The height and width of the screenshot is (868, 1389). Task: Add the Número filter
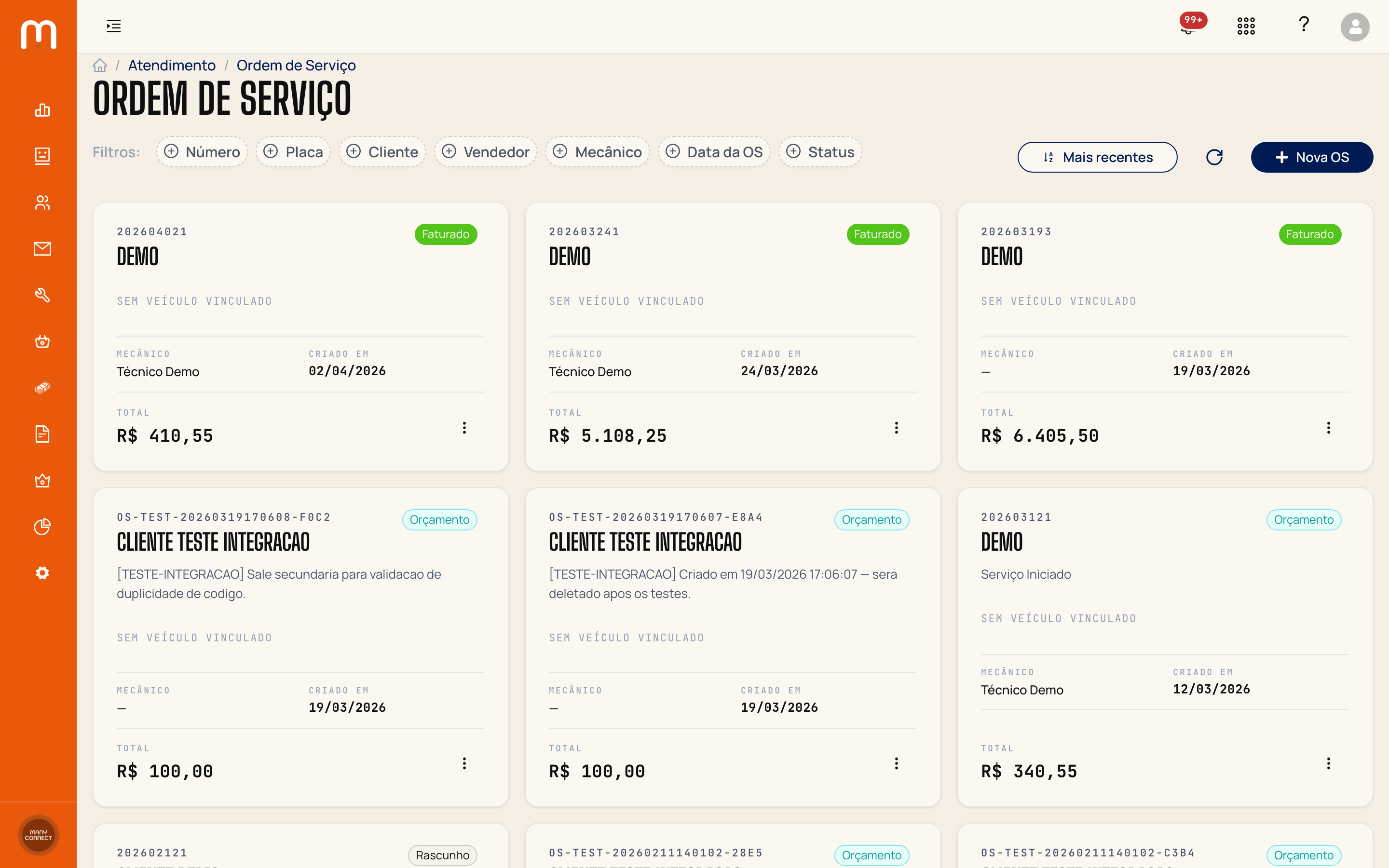pos(202,151)
